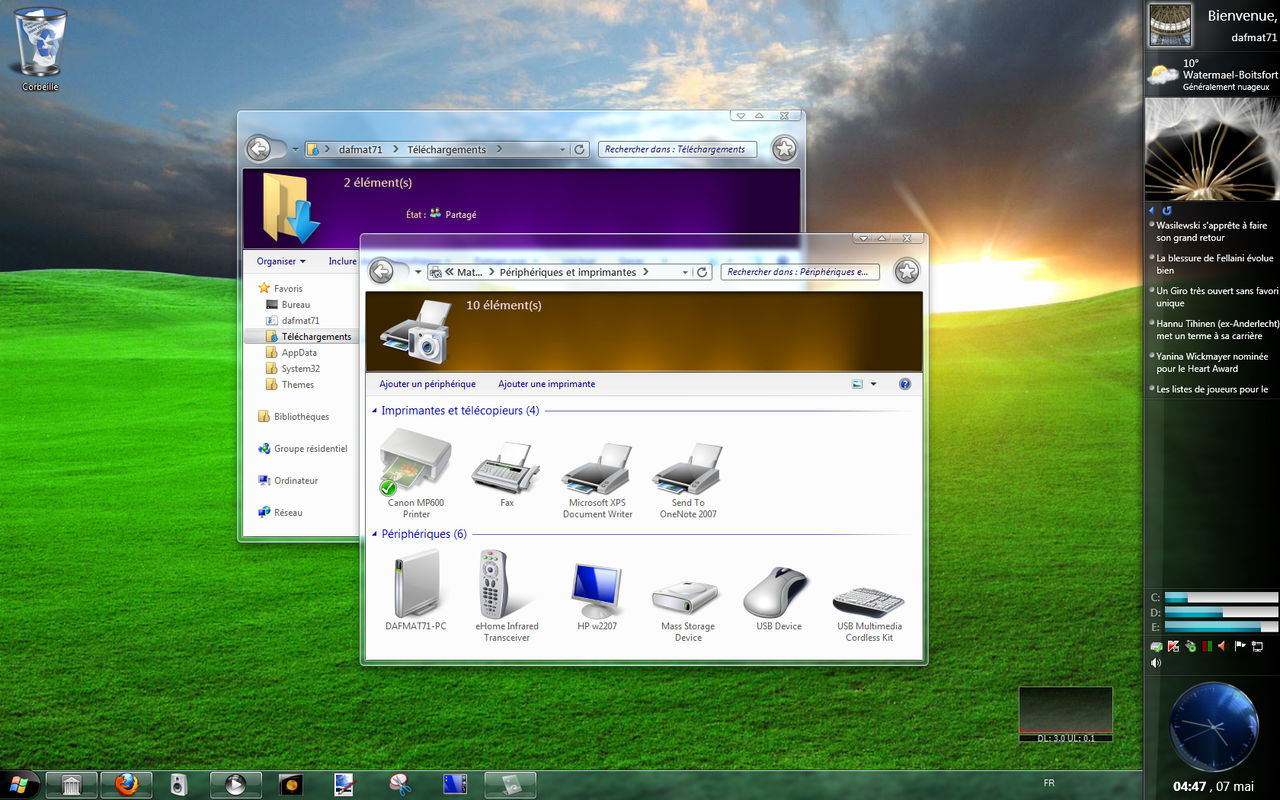Click back arrow in Périphériques window
The image size is (1280, 800).
pyautogui.click(x=381, y=271)
